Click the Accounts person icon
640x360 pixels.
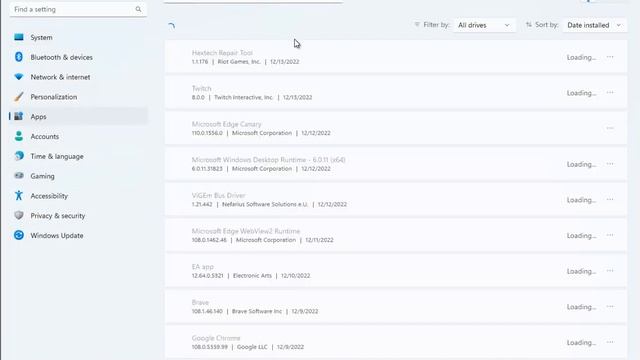pos(19,136)
